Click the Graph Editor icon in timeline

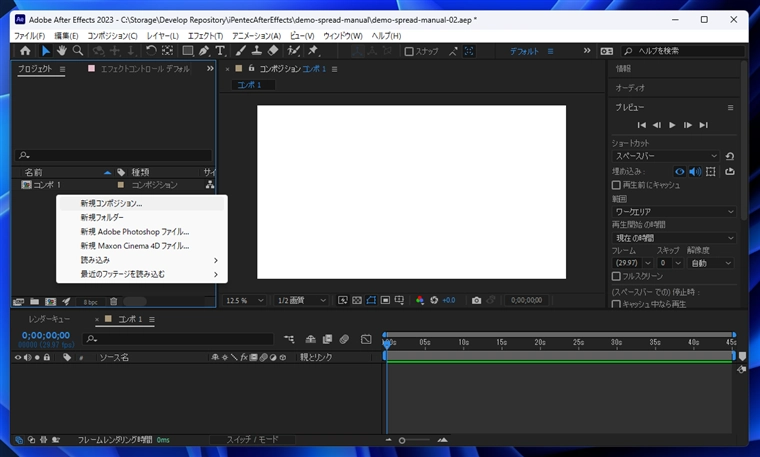coord(366,339)
